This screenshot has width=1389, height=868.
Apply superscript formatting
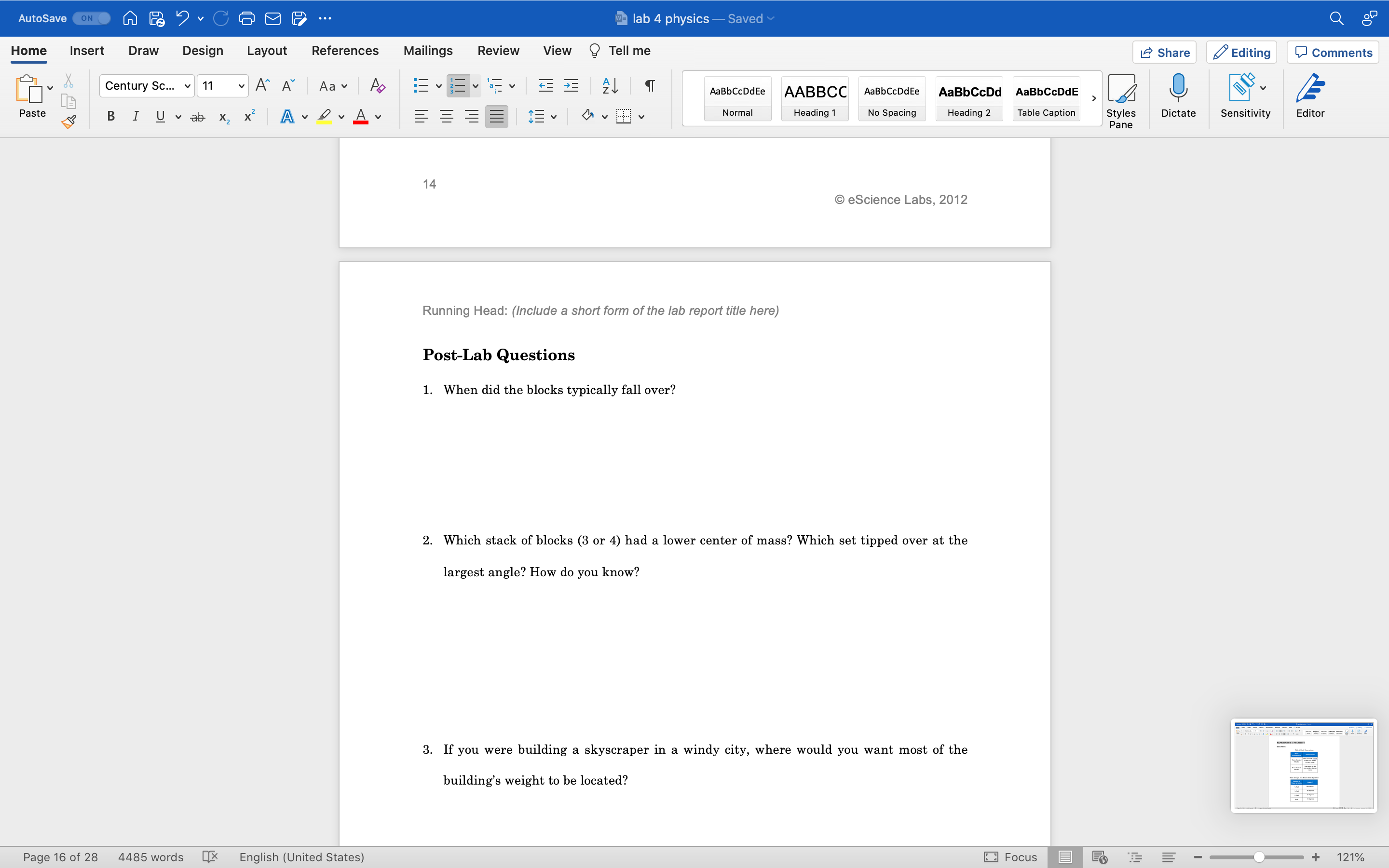click(248, 116)
